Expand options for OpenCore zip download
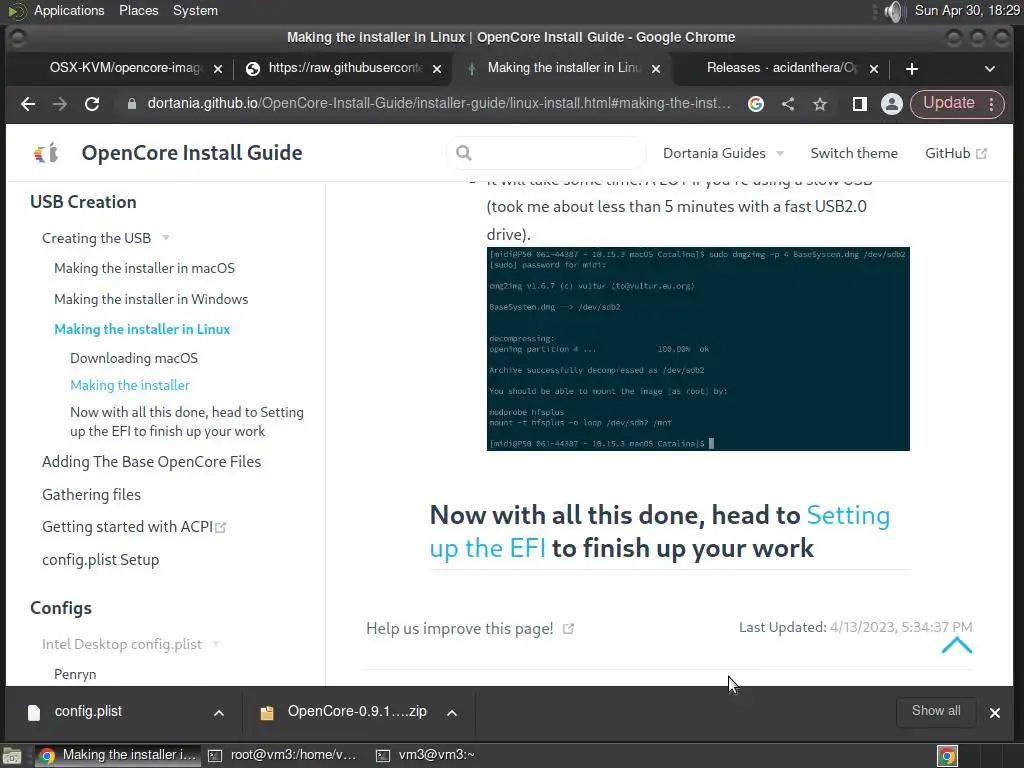Screen dimensions: 1024x768 451,712
